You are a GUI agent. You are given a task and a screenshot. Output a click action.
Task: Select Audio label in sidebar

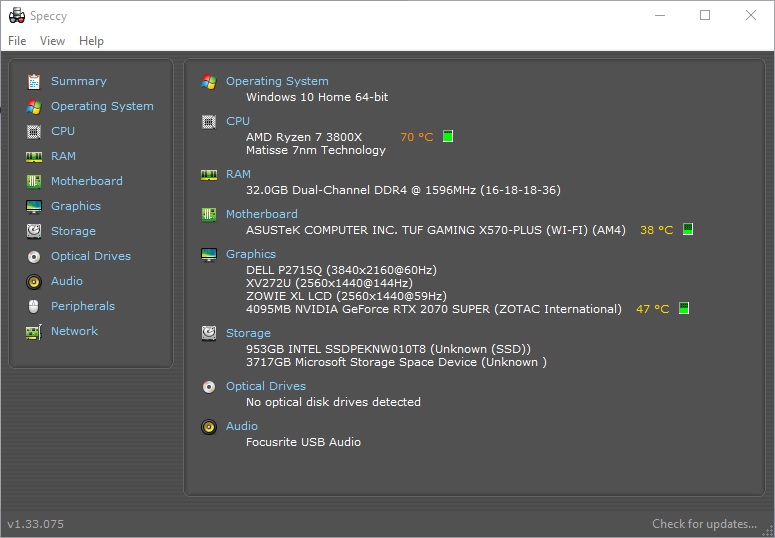[x=67, y=281]
